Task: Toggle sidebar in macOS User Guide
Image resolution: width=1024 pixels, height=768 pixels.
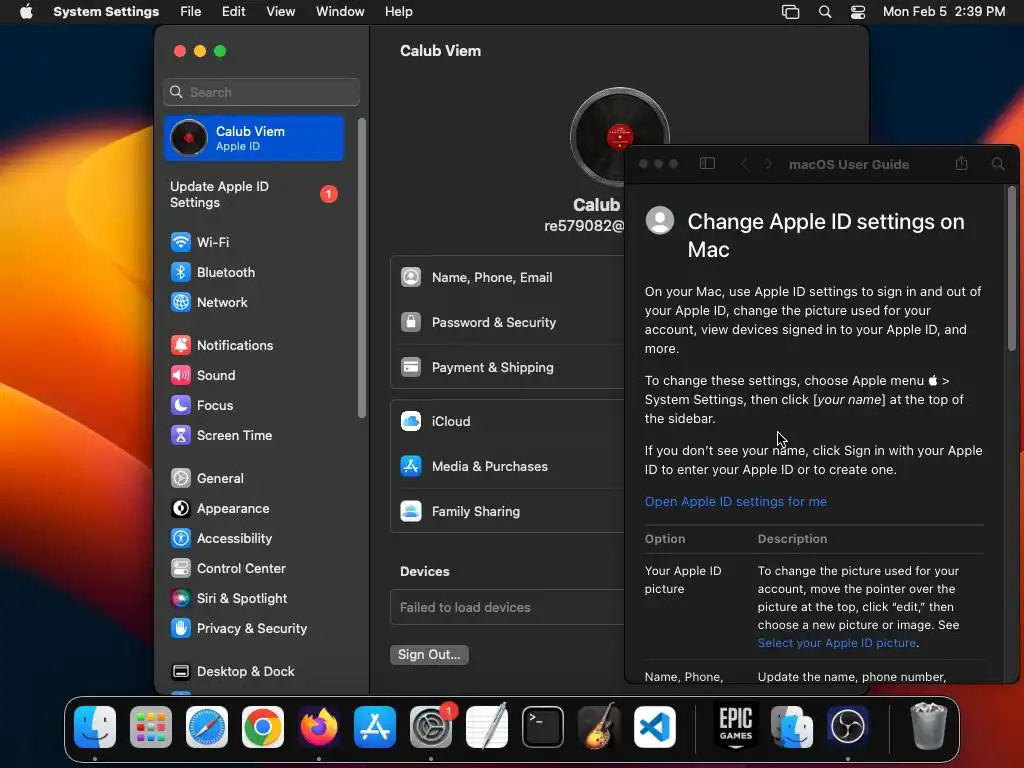Action: 707,164
